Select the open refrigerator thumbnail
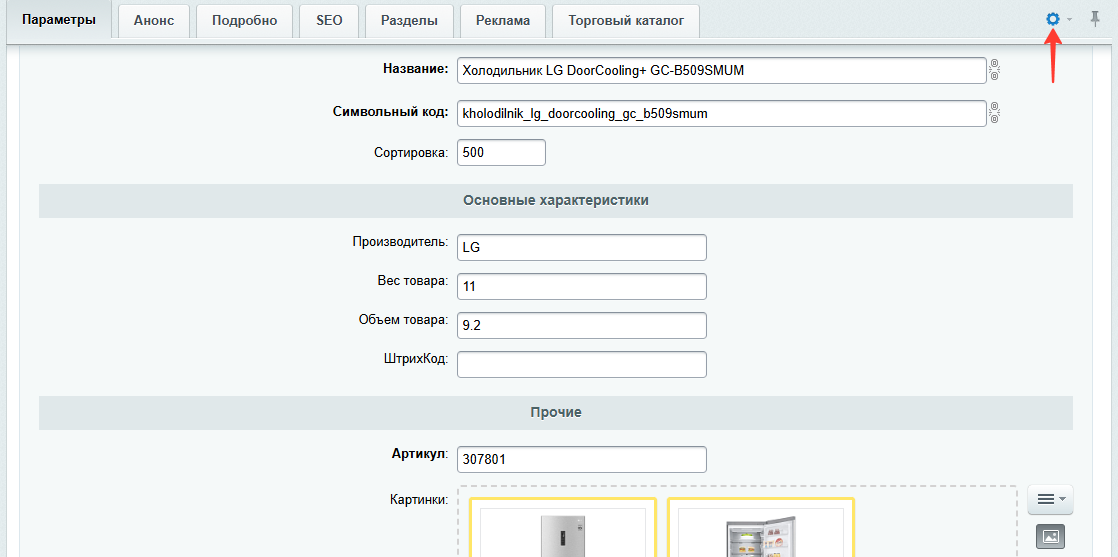 click(761, 527)
